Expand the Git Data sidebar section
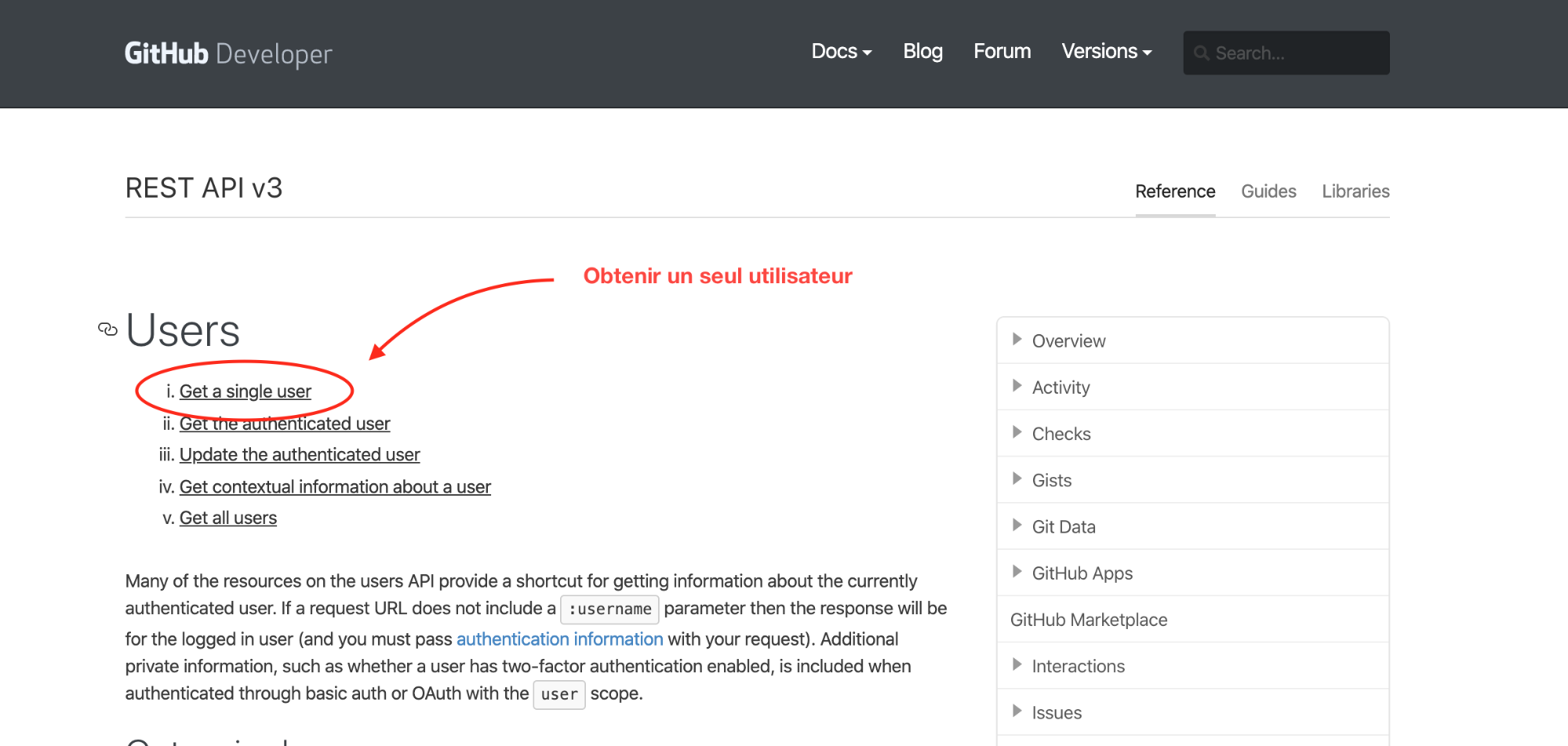Image resolution: width=1568 pixels, height=746 pixels. tap(1017, 526)
